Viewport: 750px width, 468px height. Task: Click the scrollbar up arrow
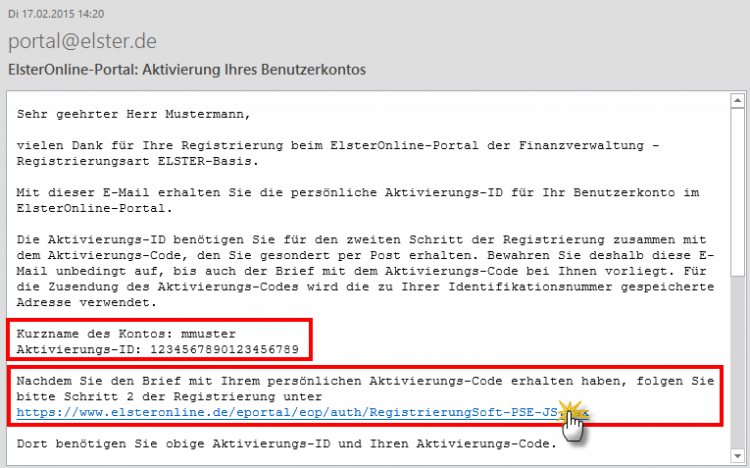[737, 100]
